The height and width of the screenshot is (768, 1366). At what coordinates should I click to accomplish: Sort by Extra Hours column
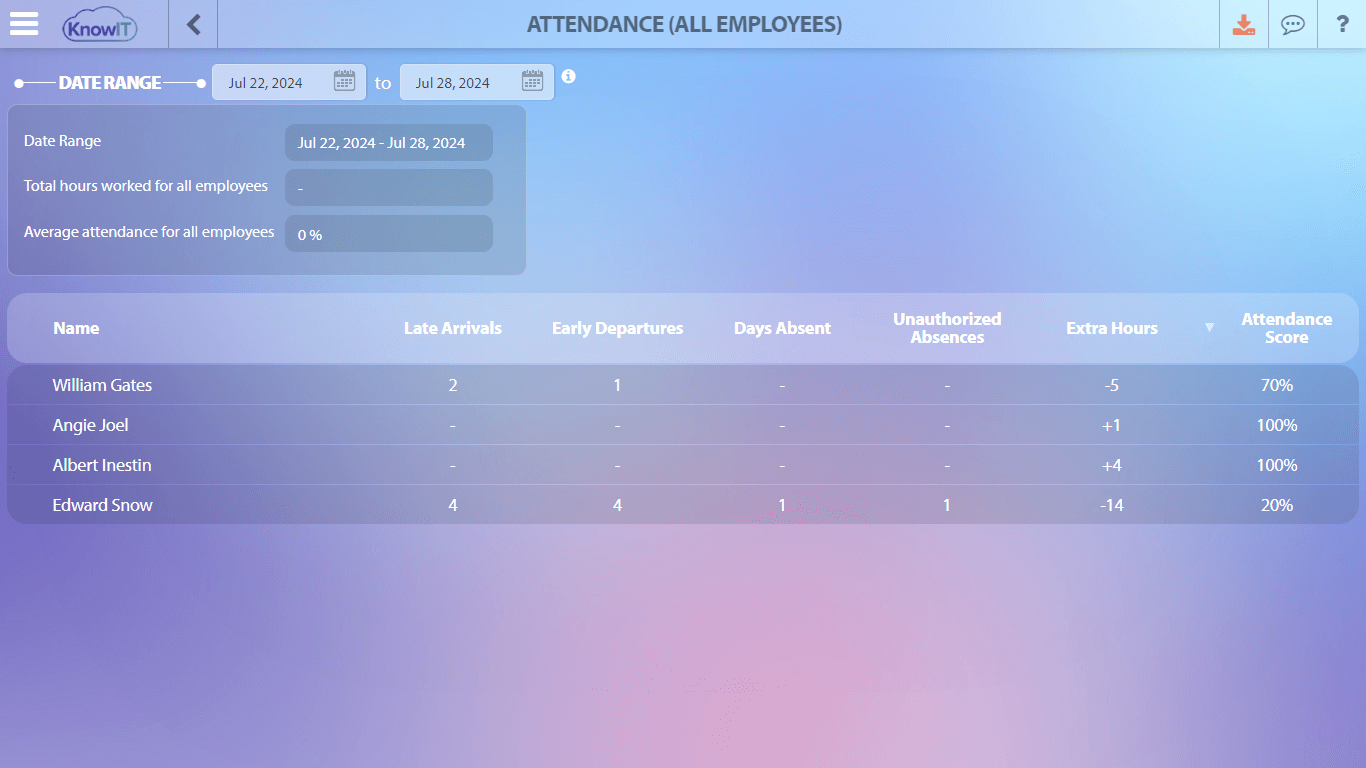coord(1112,328)
